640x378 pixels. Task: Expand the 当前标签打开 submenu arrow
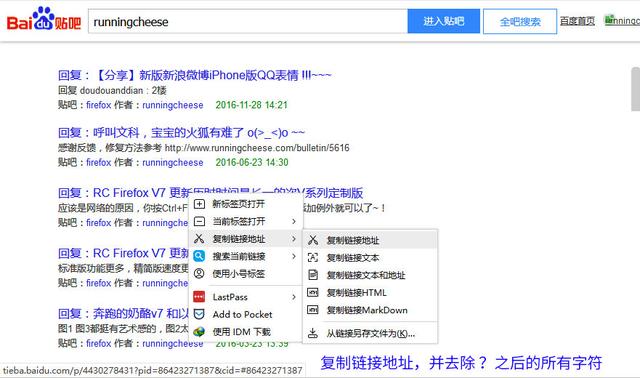294,221
